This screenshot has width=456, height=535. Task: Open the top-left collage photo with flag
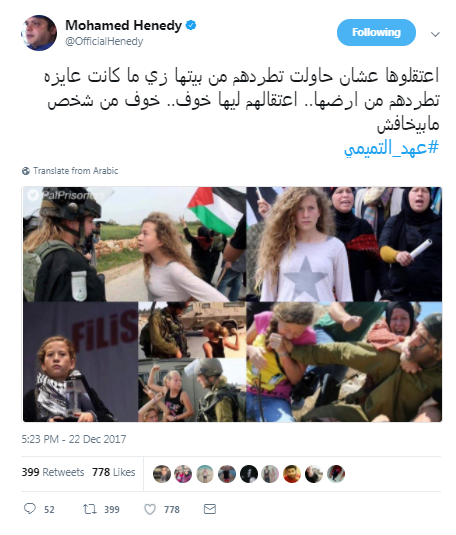pos(134,244)
